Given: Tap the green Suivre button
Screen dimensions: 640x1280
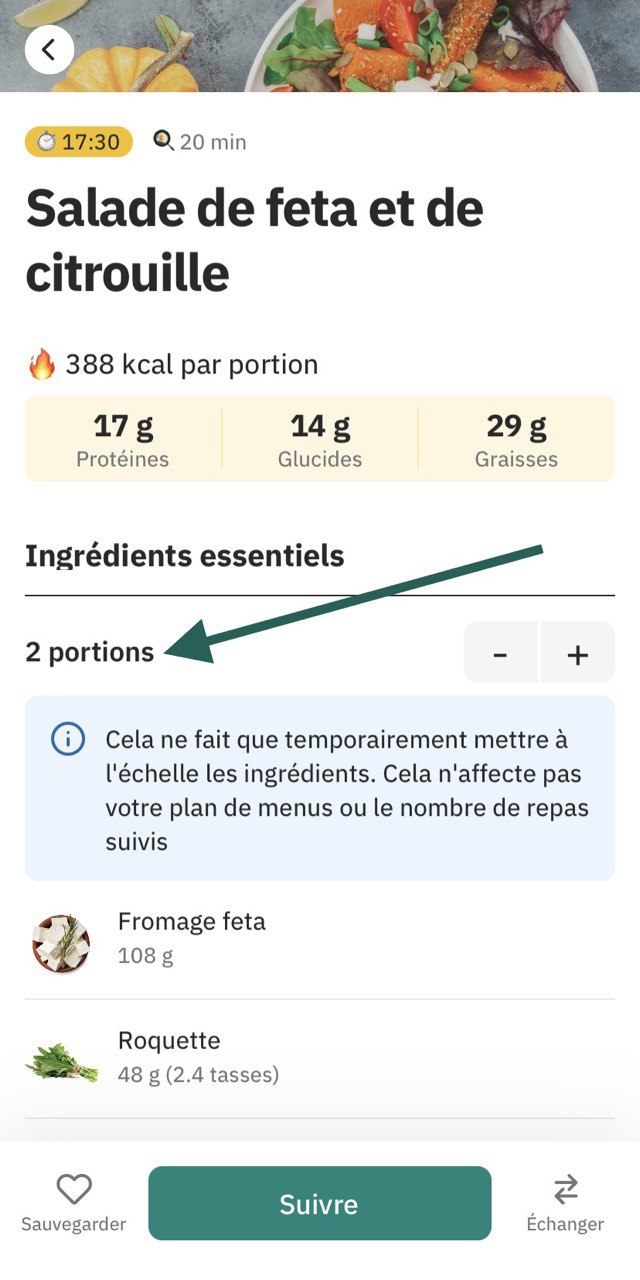Looking at the screenshot, I should (320, 1204).
